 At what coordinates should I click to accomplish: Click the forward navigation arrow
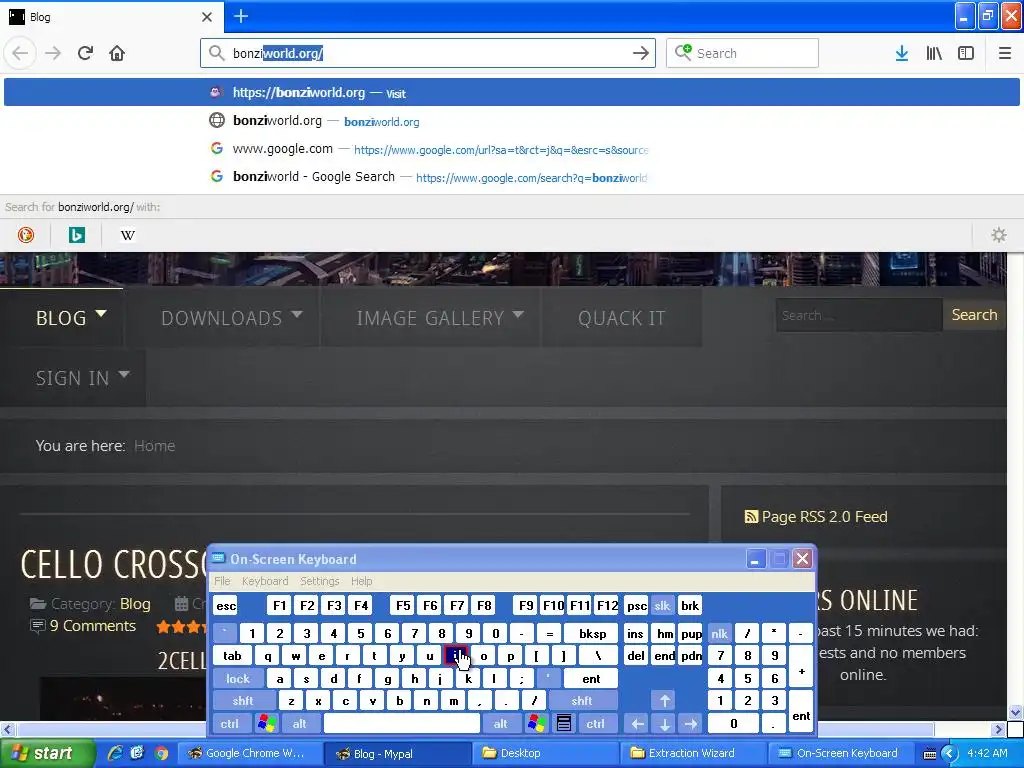(x=53, y=53)
